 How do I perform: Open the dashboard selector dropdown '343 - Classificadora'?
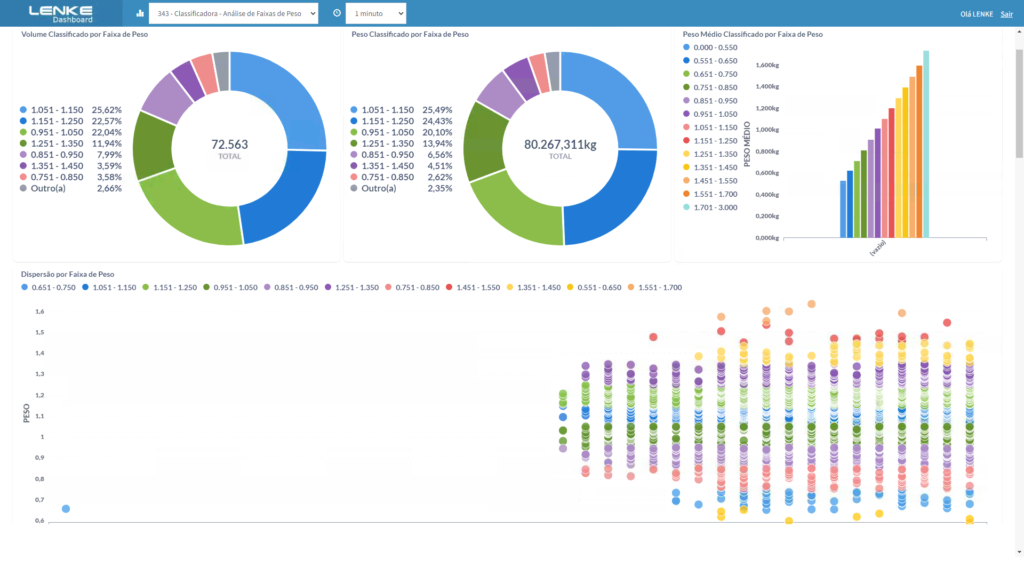[x=233, y=13]
